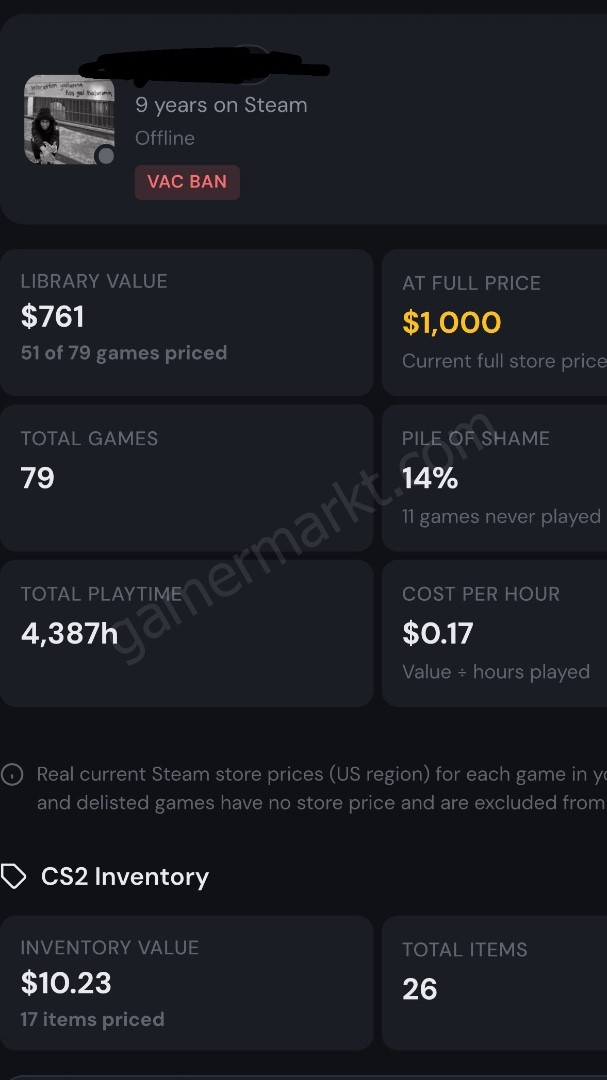Screen dimensions: 607x1080
Task: Click the '11 games never played' text
Action: 502,517
